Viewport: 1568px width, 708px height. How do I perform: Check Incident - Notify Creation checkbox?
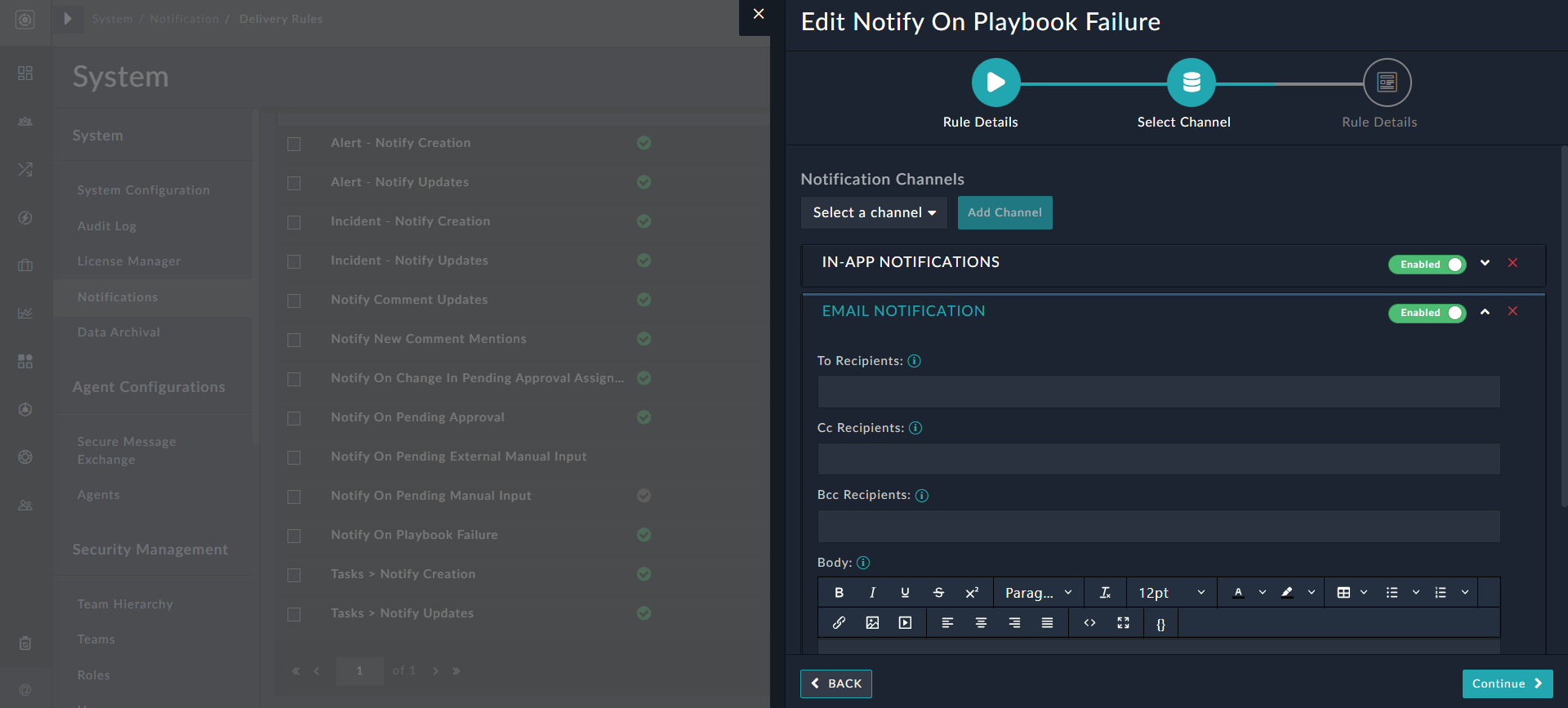tap(294, 222)
